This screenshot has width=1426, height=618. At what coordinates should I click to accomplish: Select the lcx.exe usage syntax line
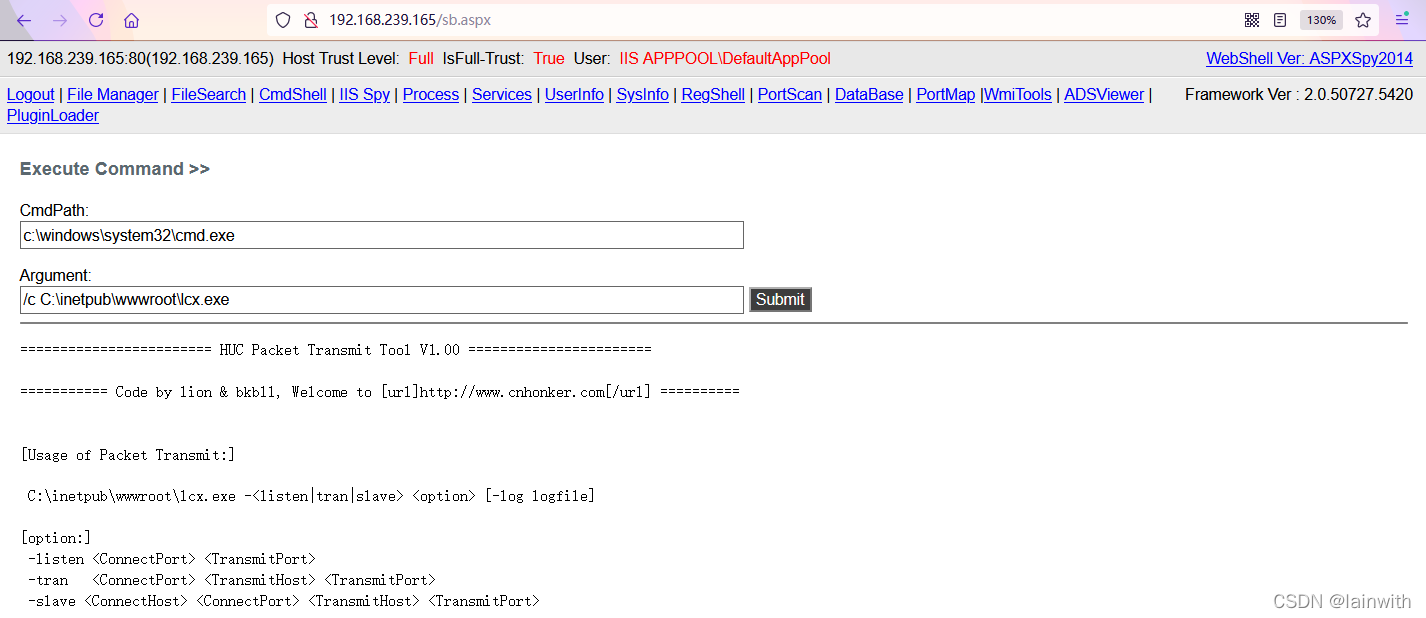pos(311,496)
